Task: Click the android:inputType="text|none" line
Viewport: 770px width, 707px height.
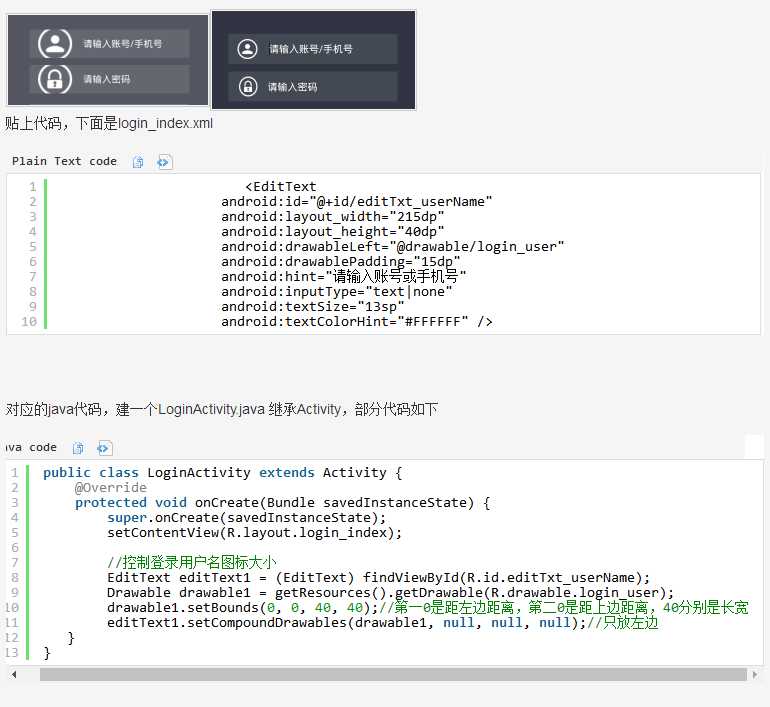Action: 336,292
